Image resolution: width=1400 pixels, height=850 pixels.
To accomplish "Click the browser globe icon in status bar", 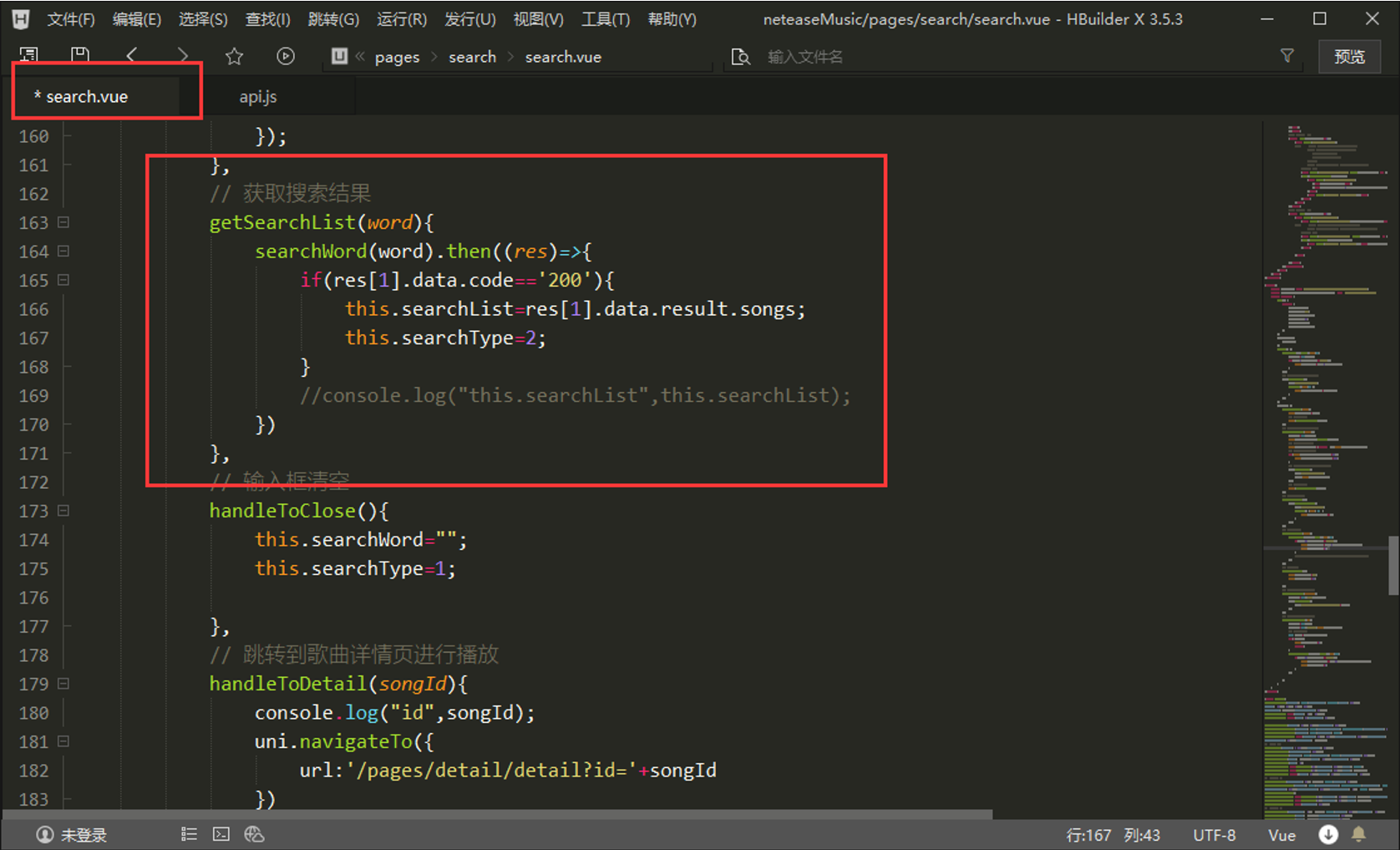I will pyautogui.click(x=254, y=834).
